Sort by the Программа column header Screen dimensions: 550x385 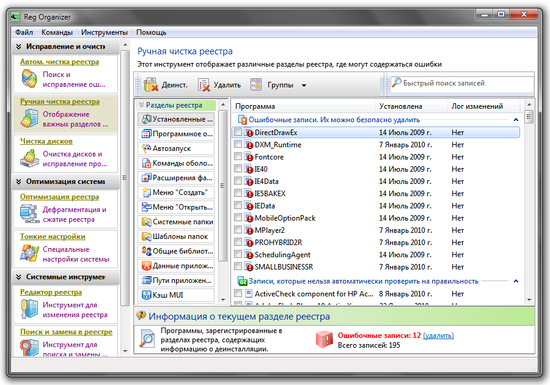303,106
